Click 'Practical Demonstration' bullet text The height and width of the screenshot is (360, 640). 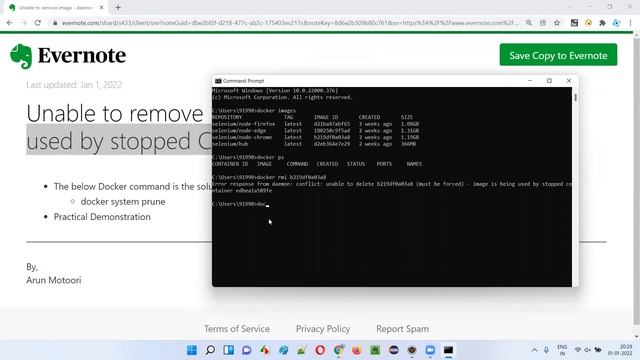pyautogui.click(x=102, y=217)
